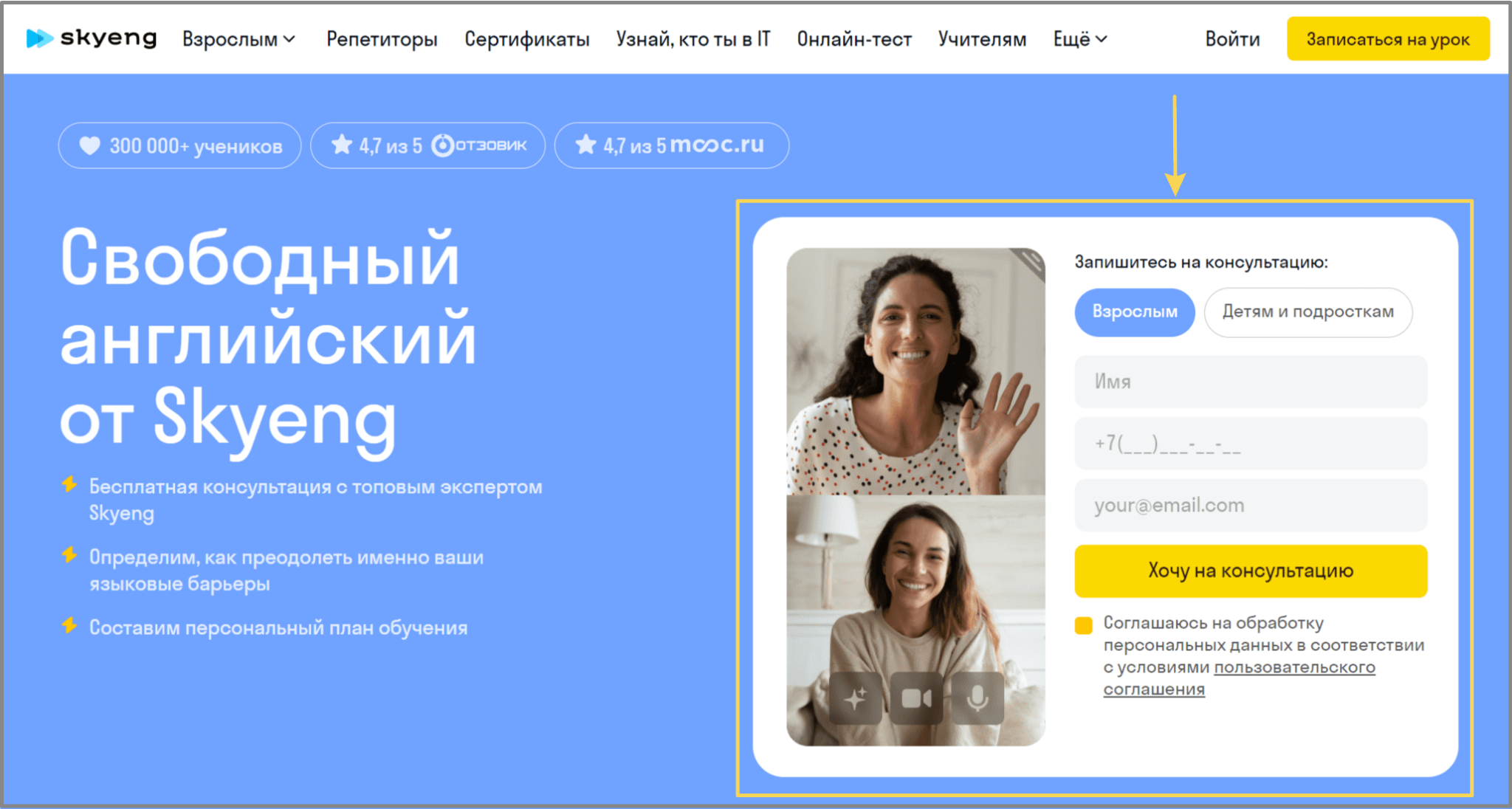Check the personal data consent checkbox
The width and height of the screenshot is (1512, 809).
tap(1083, 625)
